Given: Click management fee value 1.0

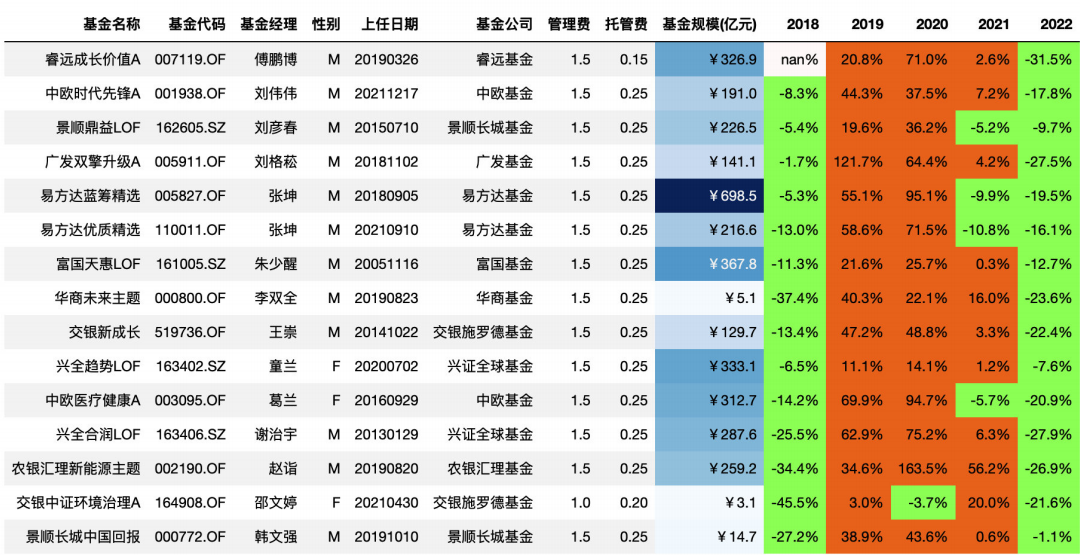Looking at the screenshot, I should click(x=581, y=503).
